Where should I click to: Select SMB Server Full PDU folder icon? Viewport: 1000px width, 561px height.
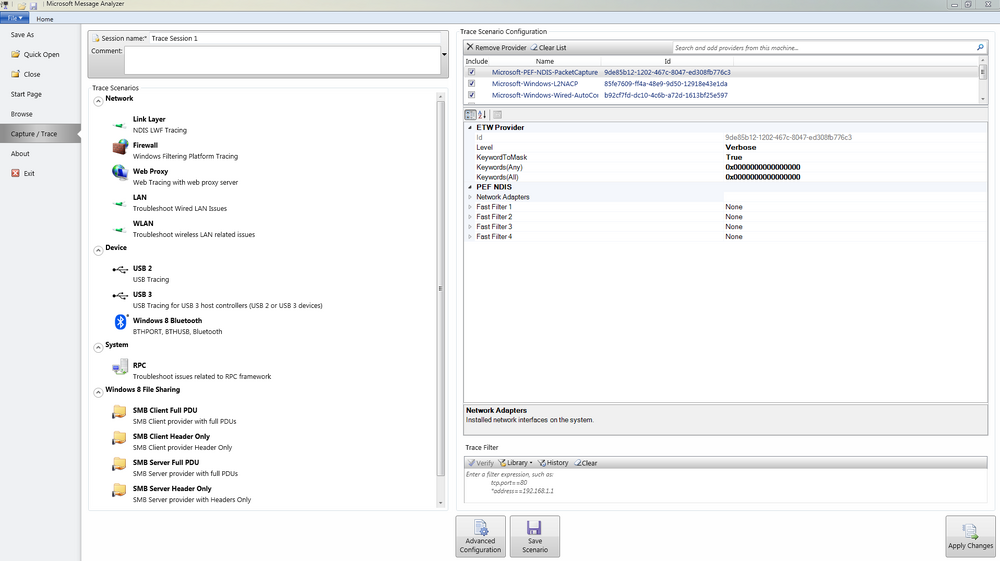click(x=119, y=464)
